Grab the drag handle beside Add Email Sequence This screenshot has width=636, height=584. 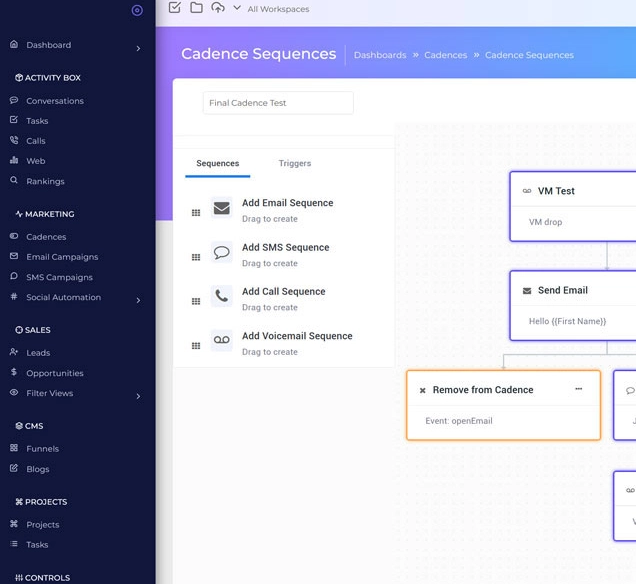pos(196,213)
